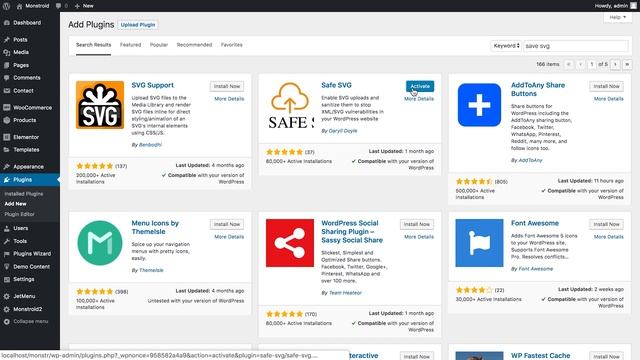
Task: Switch to the Recommended tab
Action: [194, 45]
